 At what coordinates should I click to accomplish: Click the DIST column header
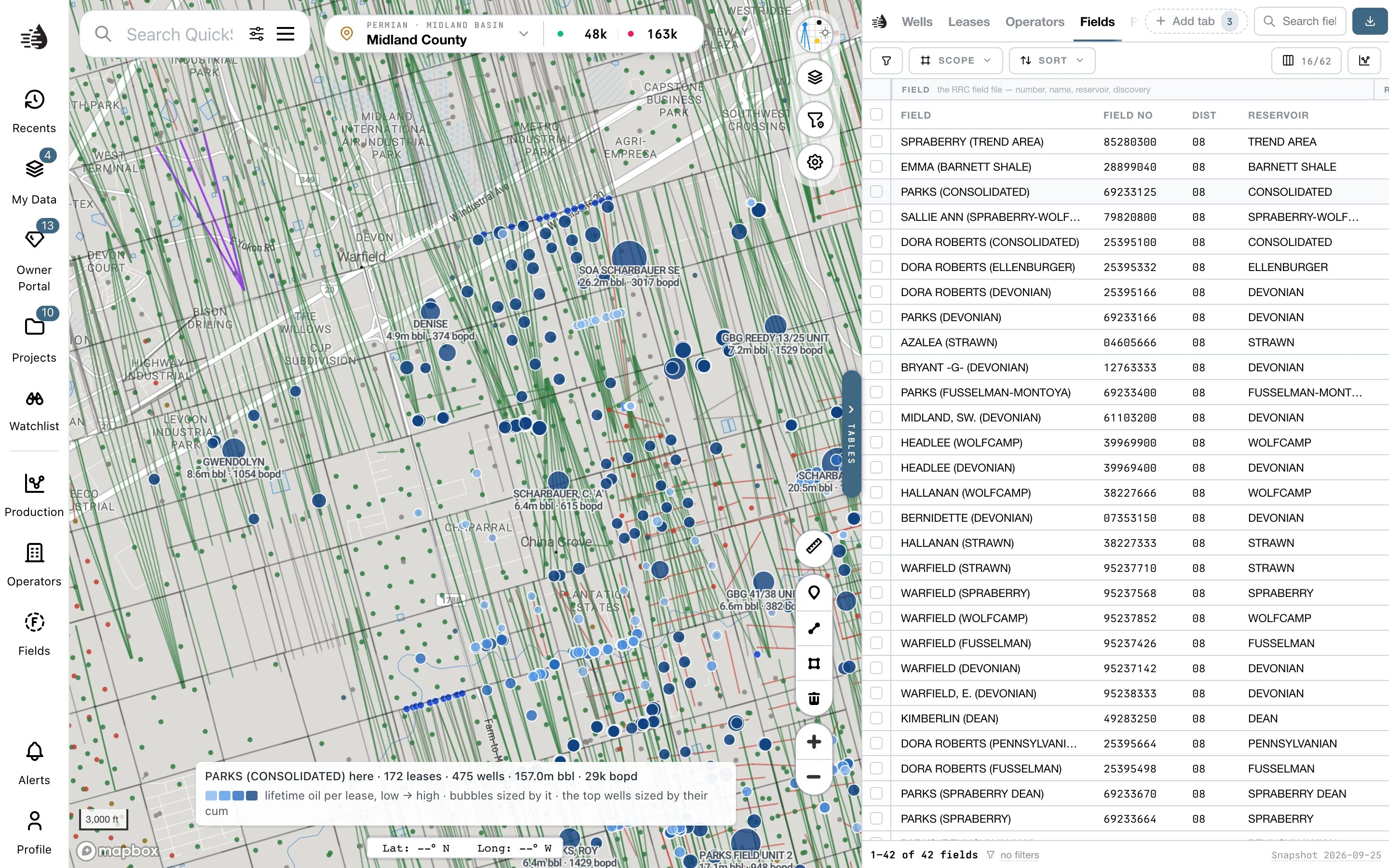pyautogui.click(x=1204, y=115)
